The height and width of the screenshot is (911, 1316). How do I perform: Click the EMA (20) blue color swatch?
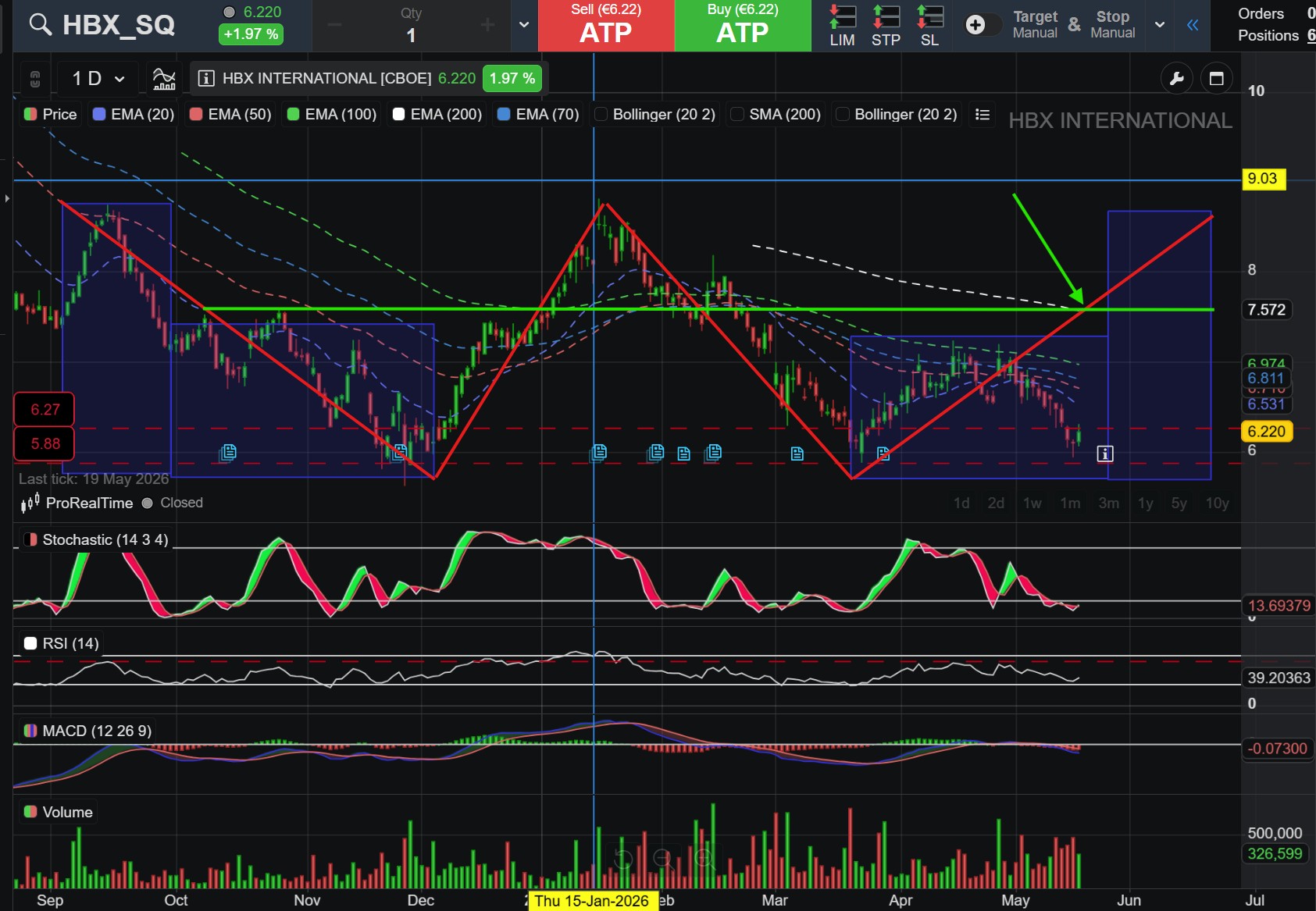(x=99, y=115)
